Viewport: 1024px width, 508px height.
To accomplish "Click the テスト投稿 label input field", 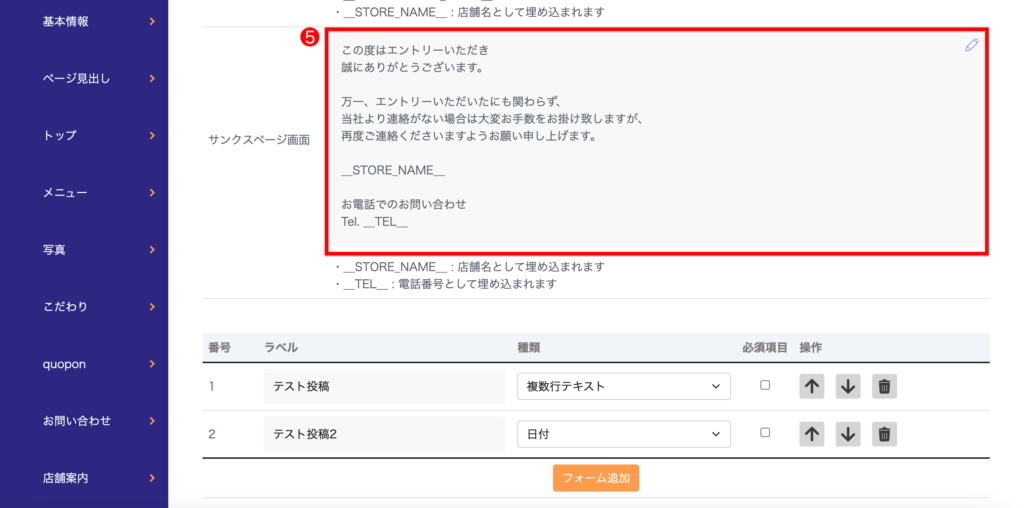I will click(384, 386).
